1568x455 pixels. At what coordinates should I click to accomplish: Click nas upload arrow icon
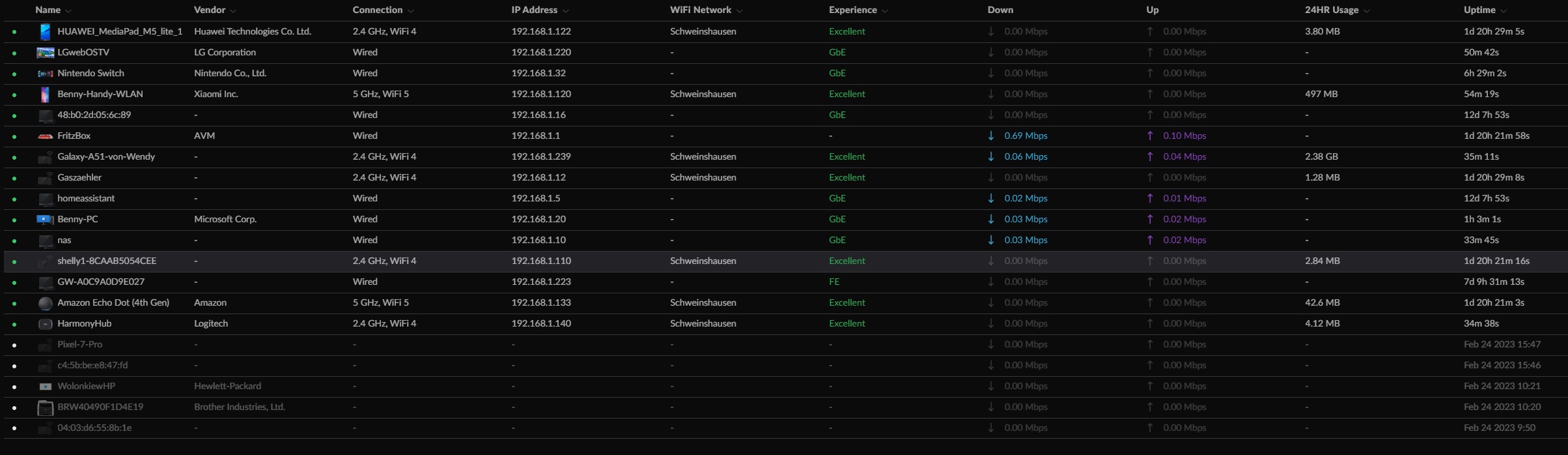[1150, 240]
